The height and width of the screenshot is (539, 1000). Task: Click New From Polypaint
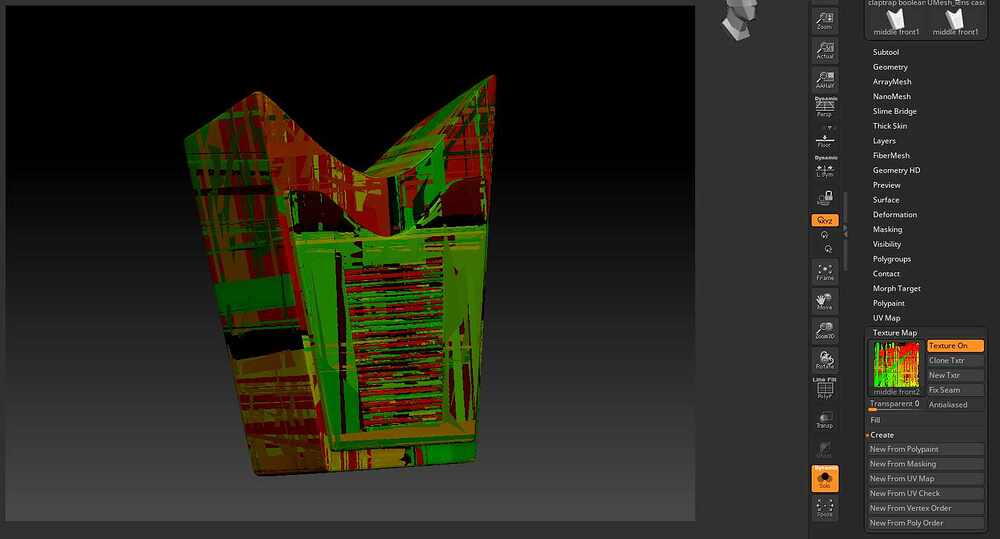coord(926,449)
